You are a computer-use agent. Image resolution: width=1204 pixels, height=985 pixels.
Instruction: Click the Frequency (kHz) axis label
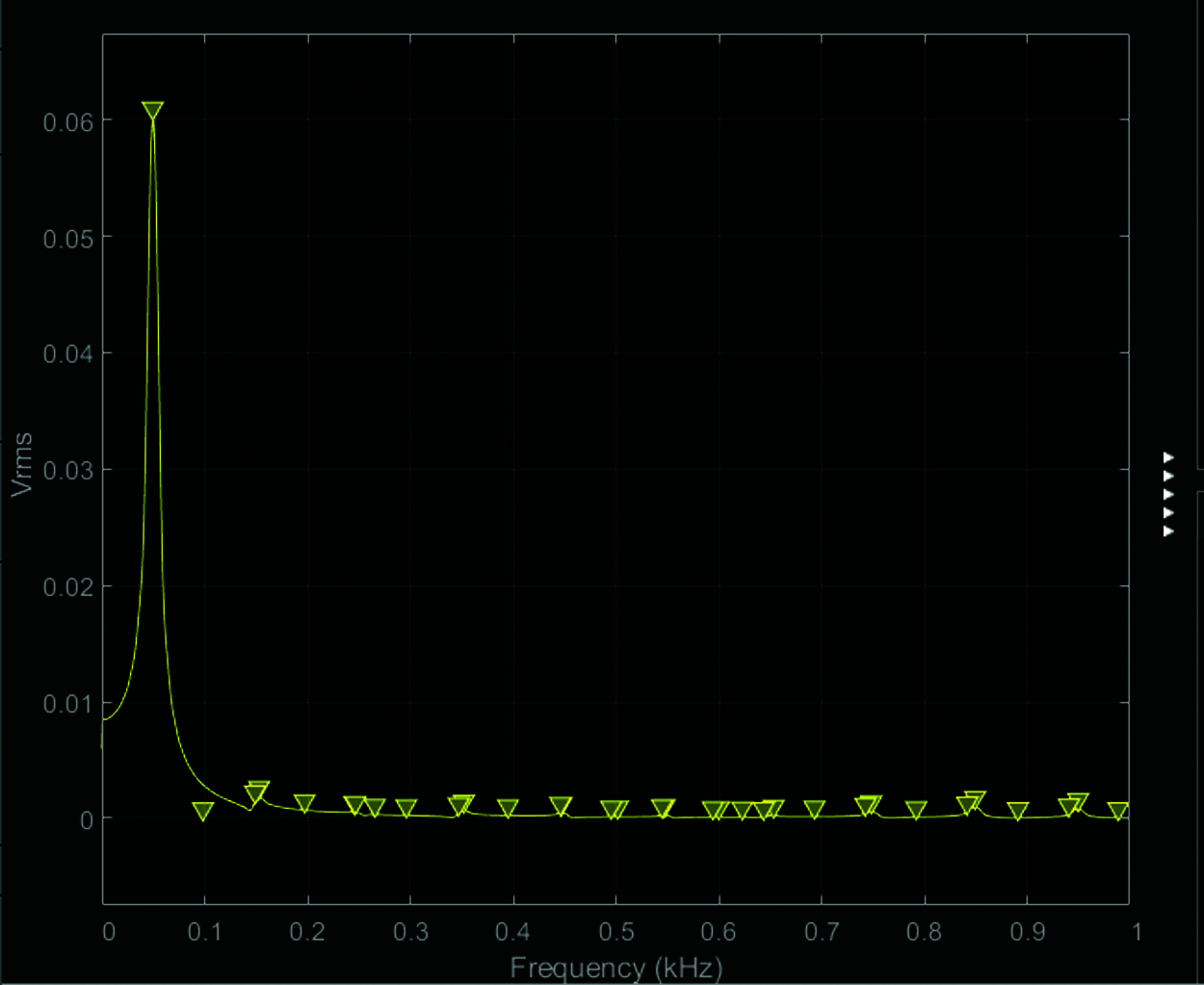[x=615, y=967]
